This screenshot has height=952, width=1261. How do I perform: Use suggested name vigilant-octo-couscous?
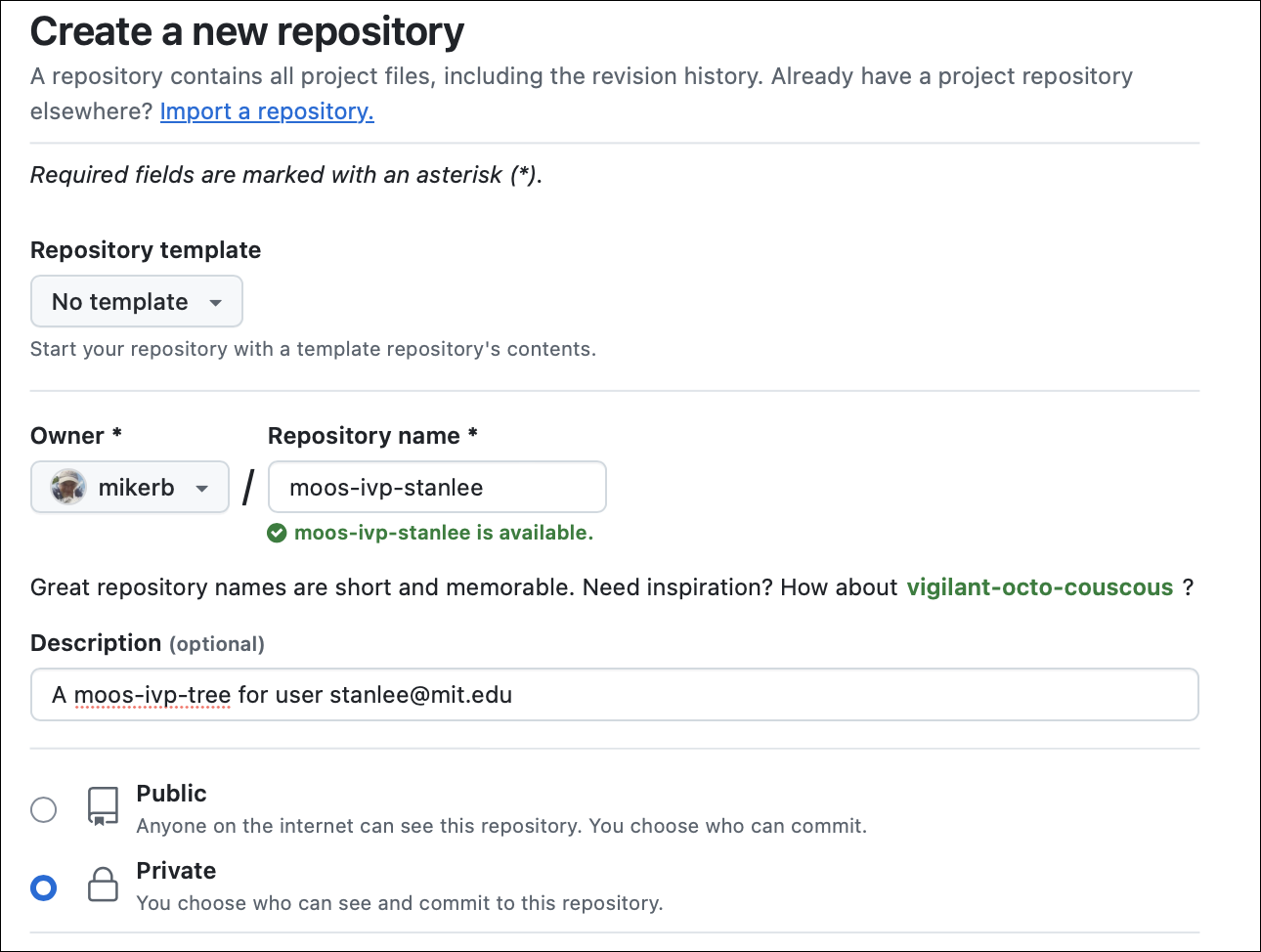point(1039,587)
